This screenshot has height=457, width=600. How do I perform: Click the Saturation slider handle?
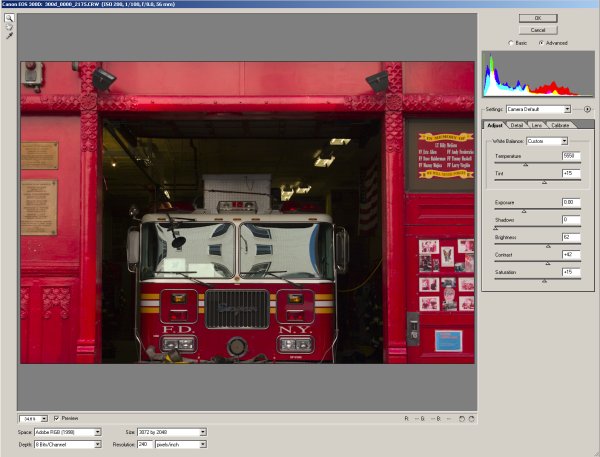point(544,281)
